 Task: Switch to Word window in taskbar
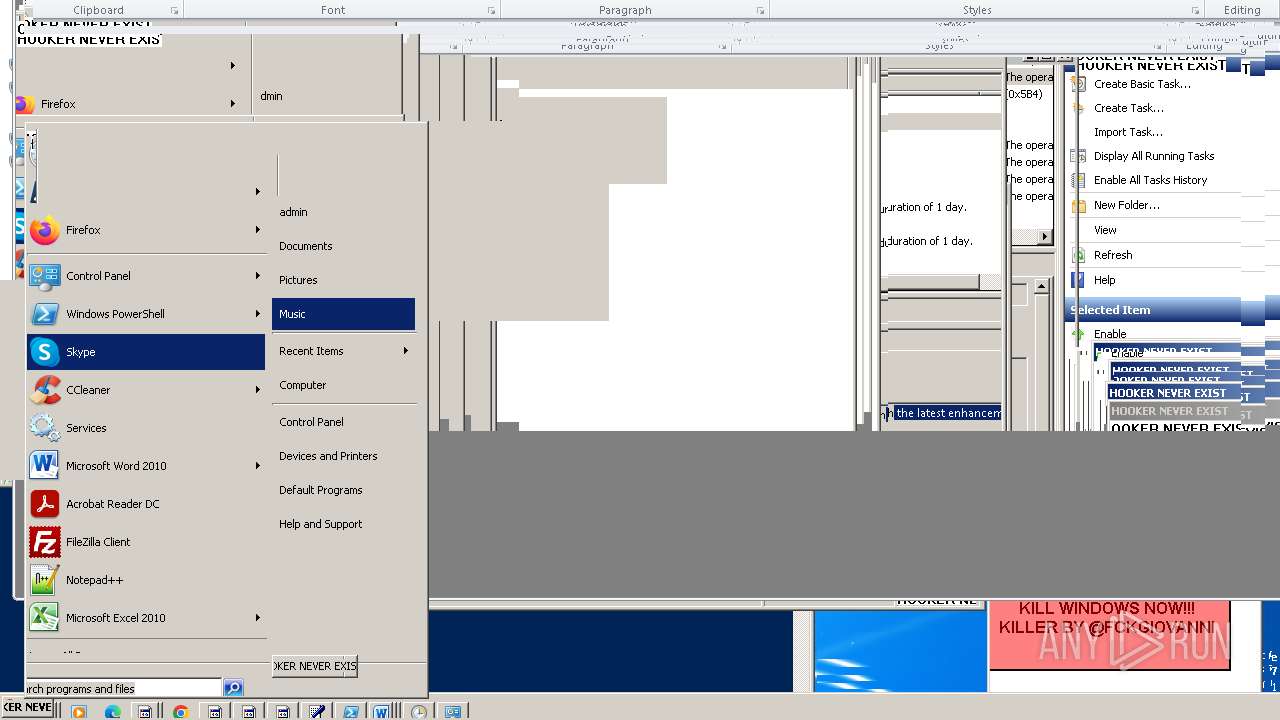[x=381, y=712]
